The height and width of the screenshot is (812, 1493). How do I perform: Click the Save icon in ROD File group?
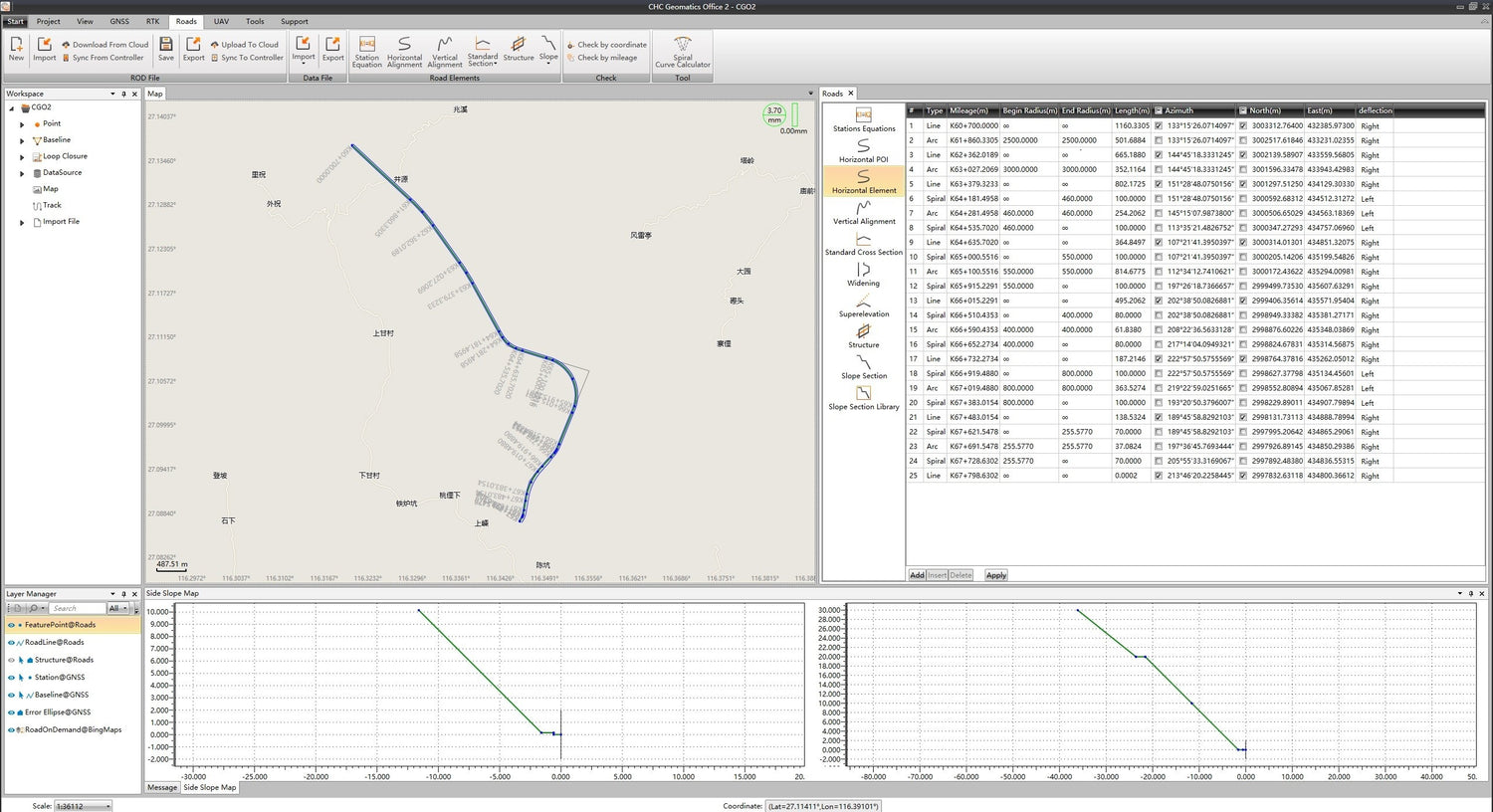click(x=165, y=48)
